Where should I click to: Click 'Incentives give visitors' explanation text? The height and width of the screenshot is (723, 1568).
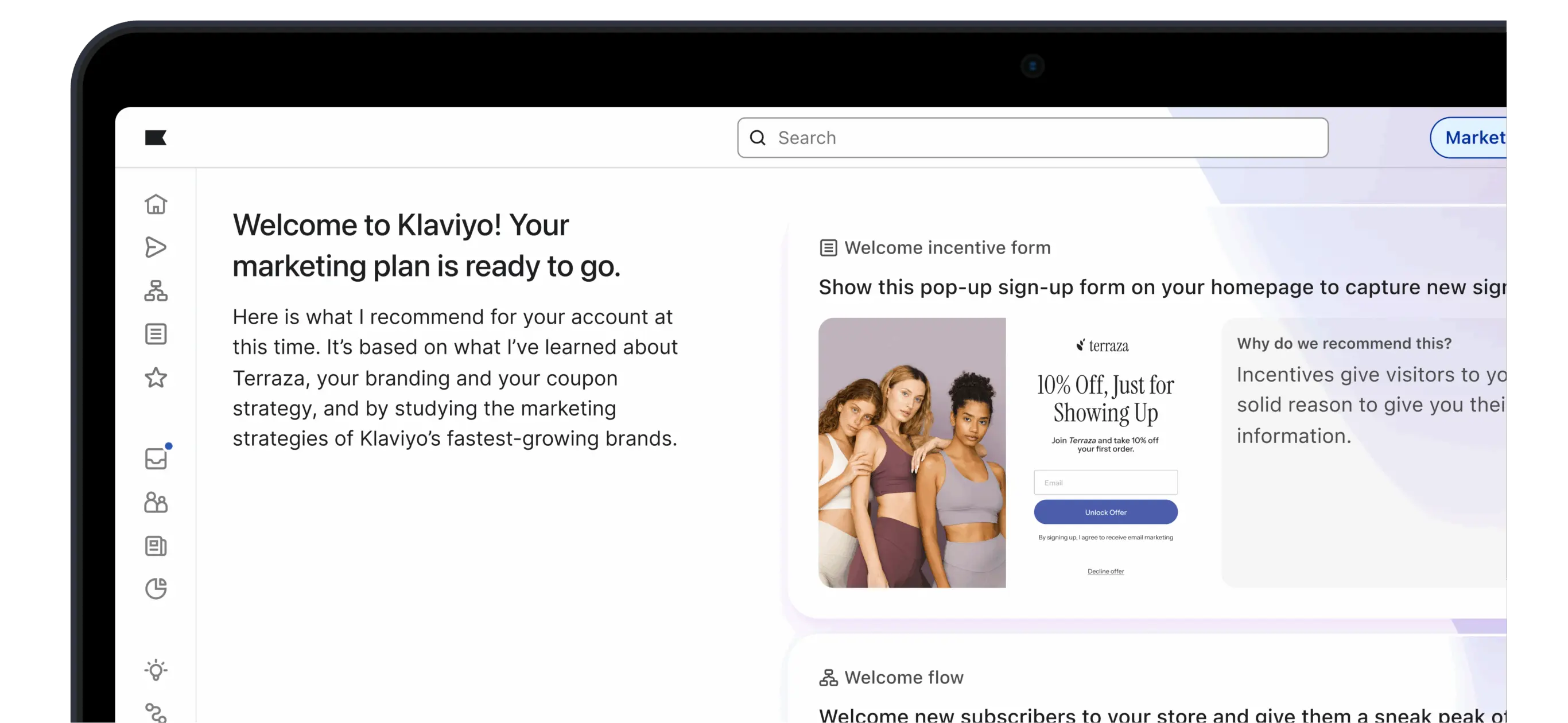1371,405
